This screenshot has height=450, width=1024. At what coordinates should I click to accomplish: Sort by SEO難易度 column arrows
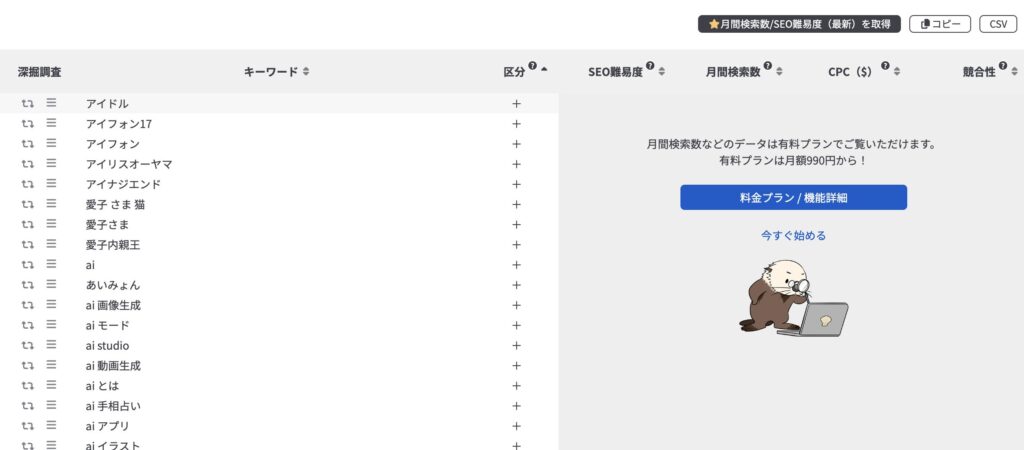click(x=662, y=72)
